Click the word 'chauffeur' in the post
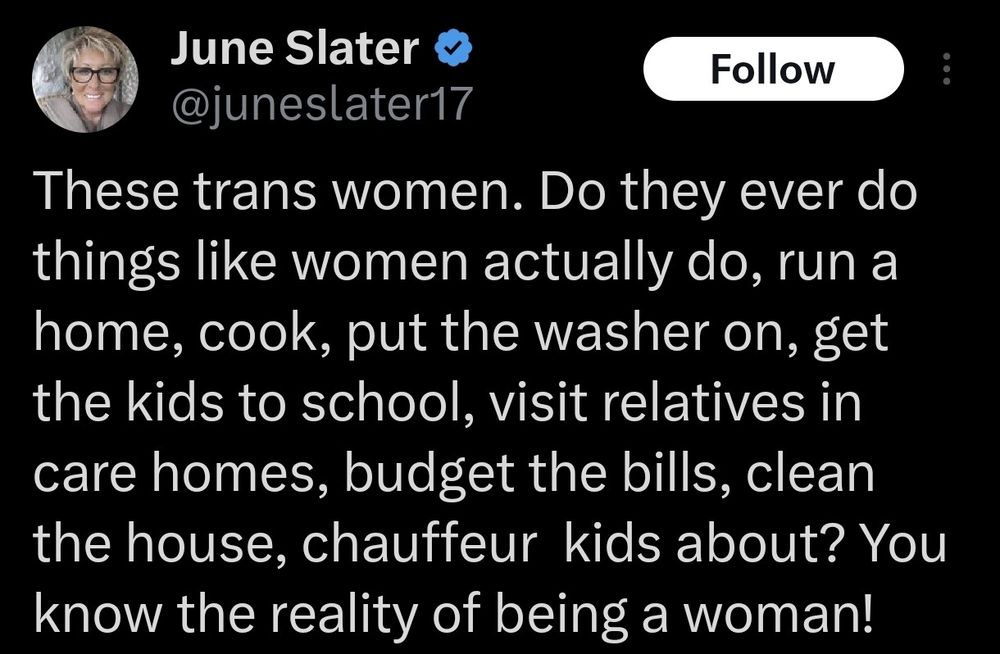 (420, 544)
